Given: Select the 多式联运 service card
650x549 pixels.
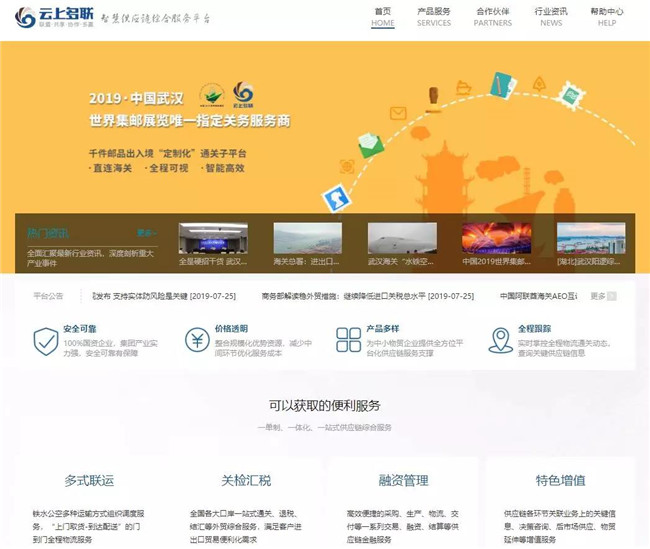Looking at the screenshot, I should [89, 480].
